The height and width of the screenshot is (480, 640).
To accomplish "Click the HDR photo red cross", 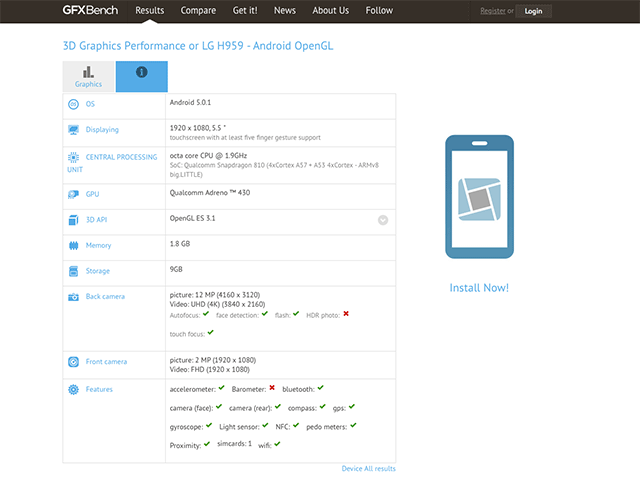I will 346,314.
